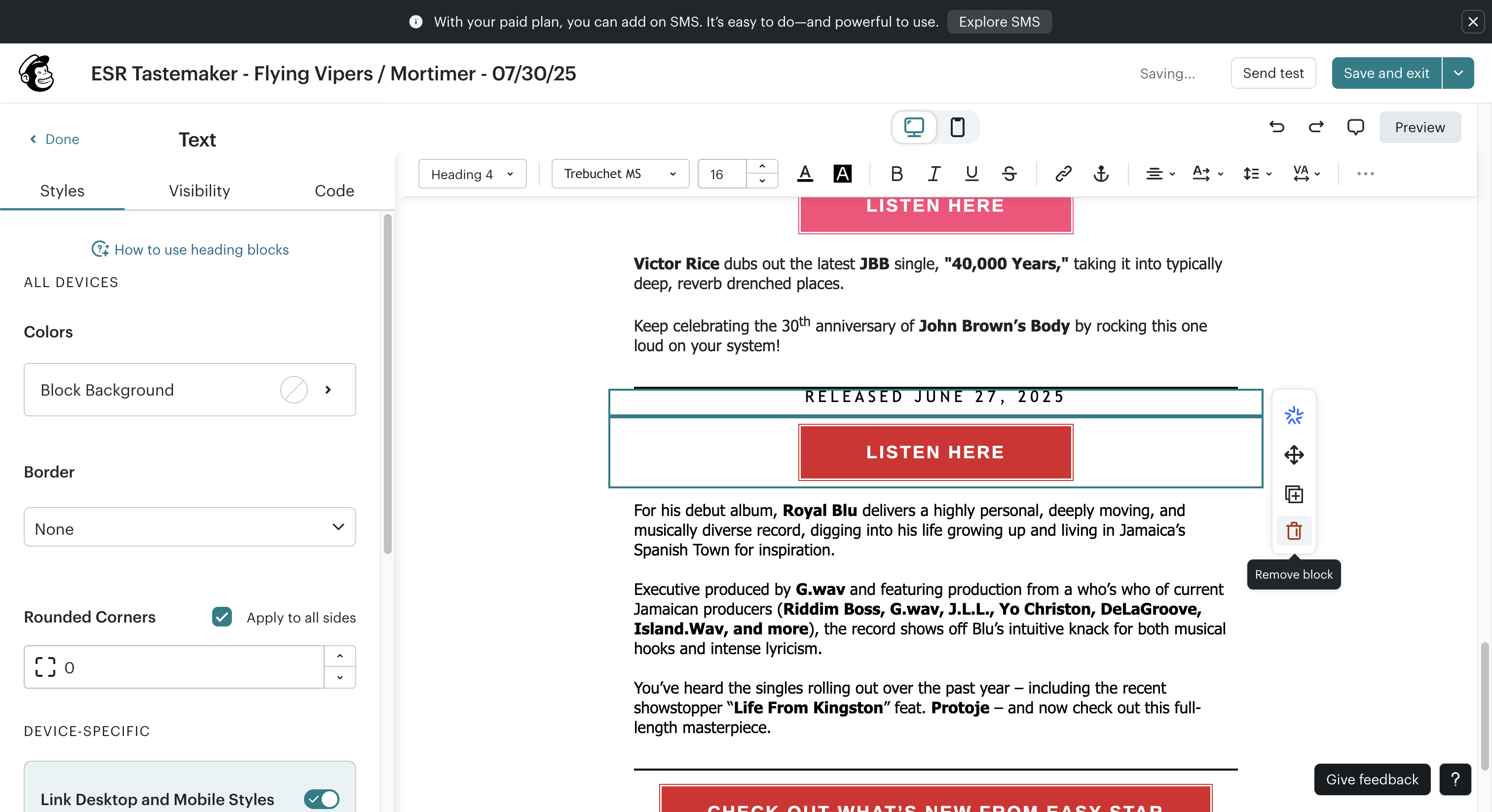This screenshot has height=812, width=1492.
Task: Switch to the Styles tab
Action: click(x=62, y=190)
